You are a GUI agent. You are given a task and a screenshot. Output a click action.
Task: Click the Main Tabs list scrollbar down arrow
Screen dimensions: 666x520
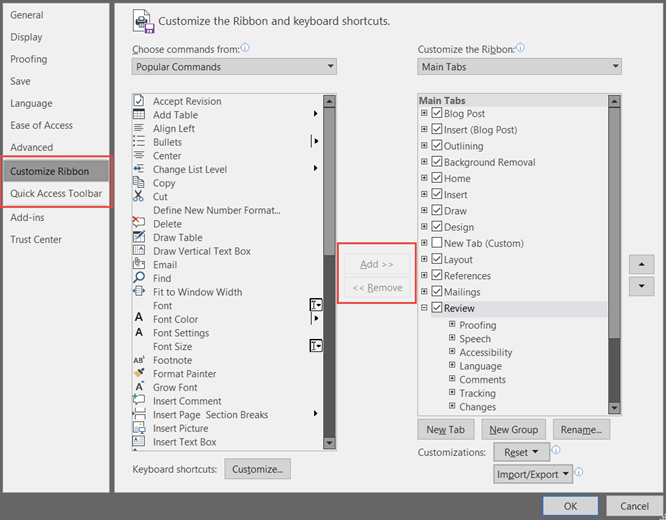coord(614,408)
